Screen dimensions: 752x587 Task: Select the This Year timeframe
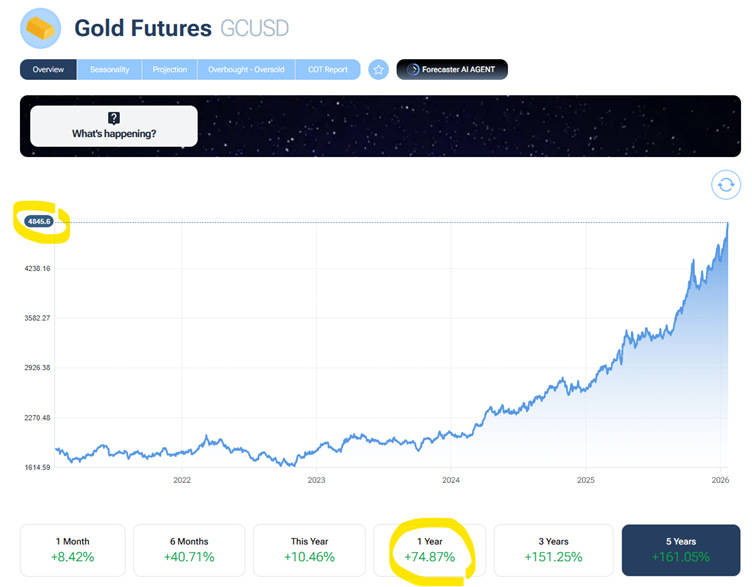[x=307, y=550]
